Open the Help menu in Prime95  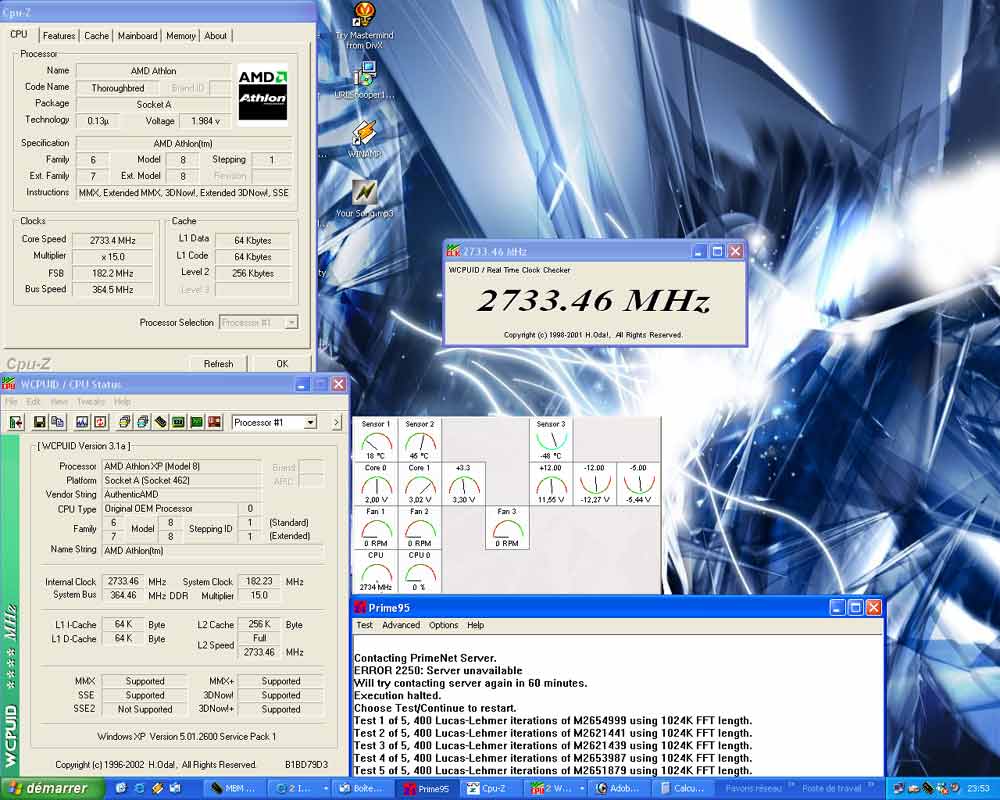click(x=476, y=625)
